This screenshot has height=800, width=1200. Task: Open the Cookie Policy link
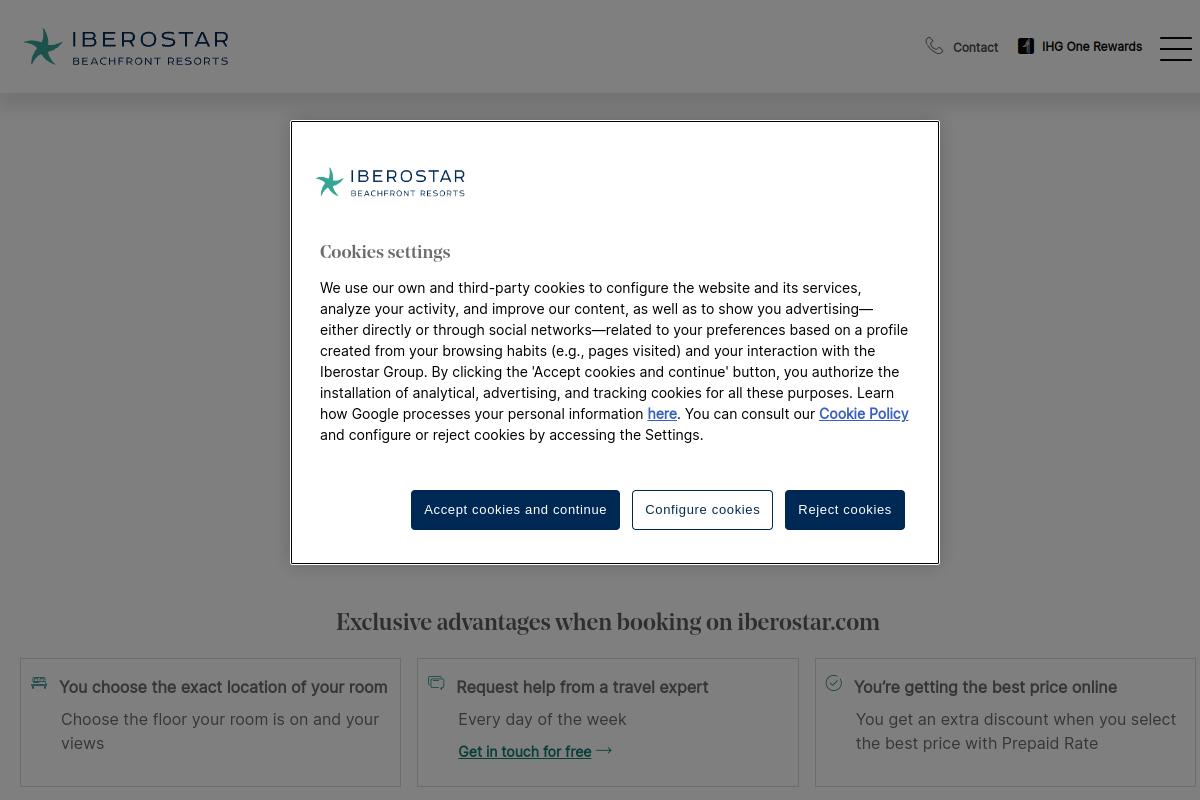point(864,414)
